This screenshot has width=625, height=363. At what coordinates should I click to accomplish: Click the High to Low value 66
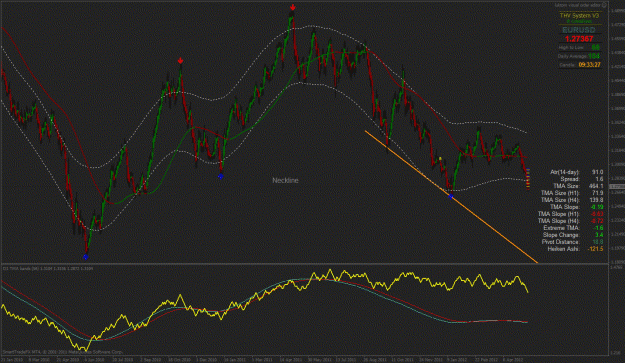click(x=595, y=47)
